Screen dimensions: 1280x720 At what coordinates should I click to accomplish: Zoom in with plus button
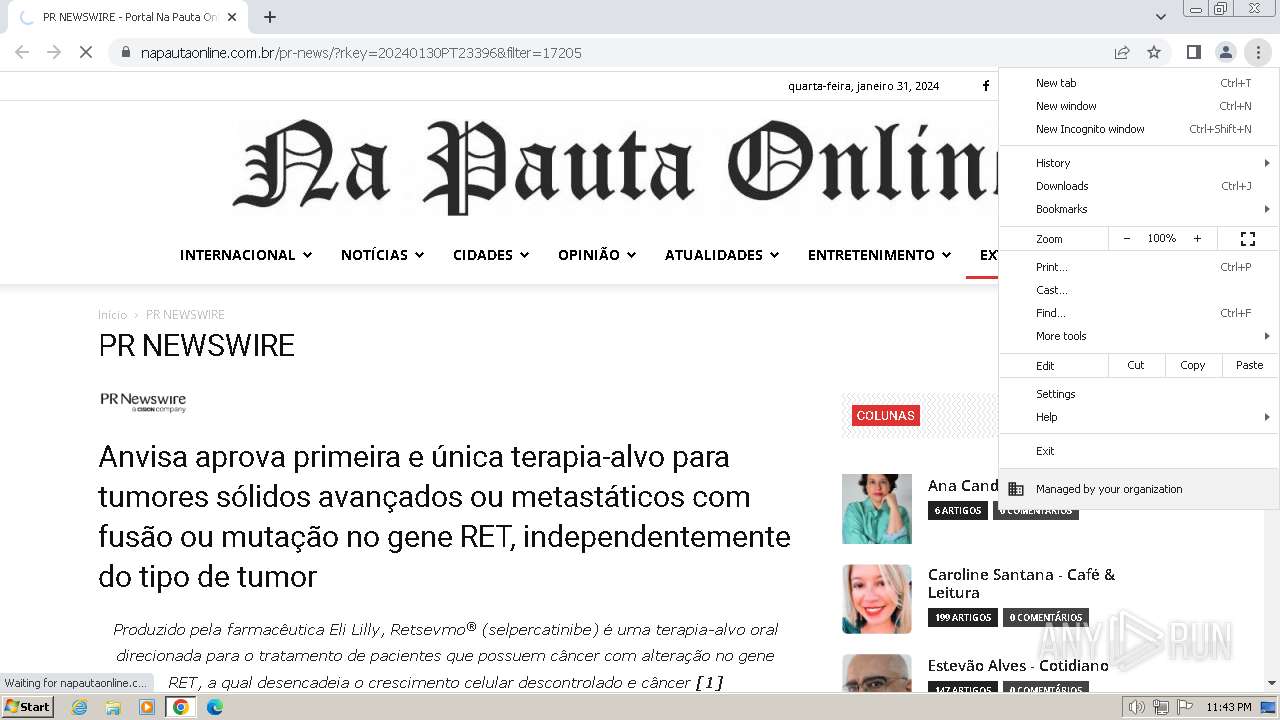[x=1197, y=239]
